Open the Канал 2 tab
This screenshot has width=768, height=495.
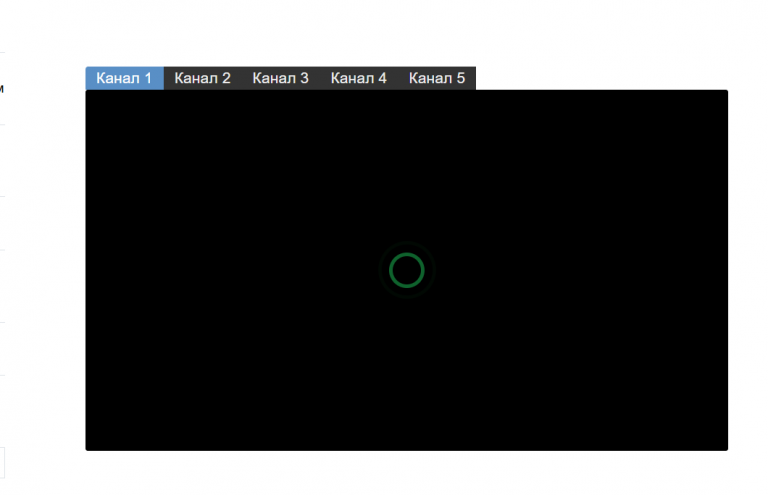pyautogui.click(x=202, y=78)
